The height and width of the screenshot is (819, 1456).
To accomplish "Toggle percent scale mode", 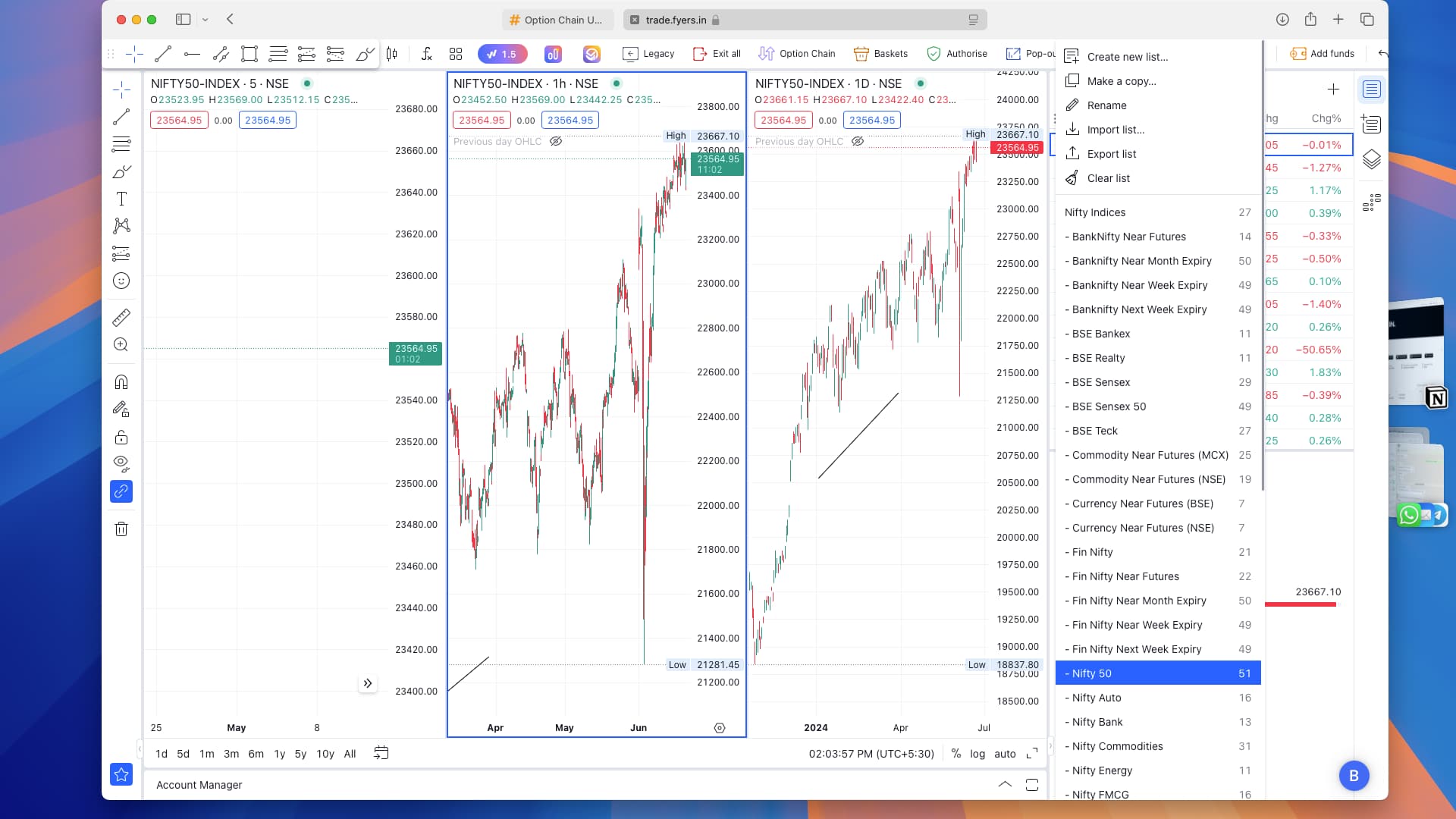I will click(956, 754).
